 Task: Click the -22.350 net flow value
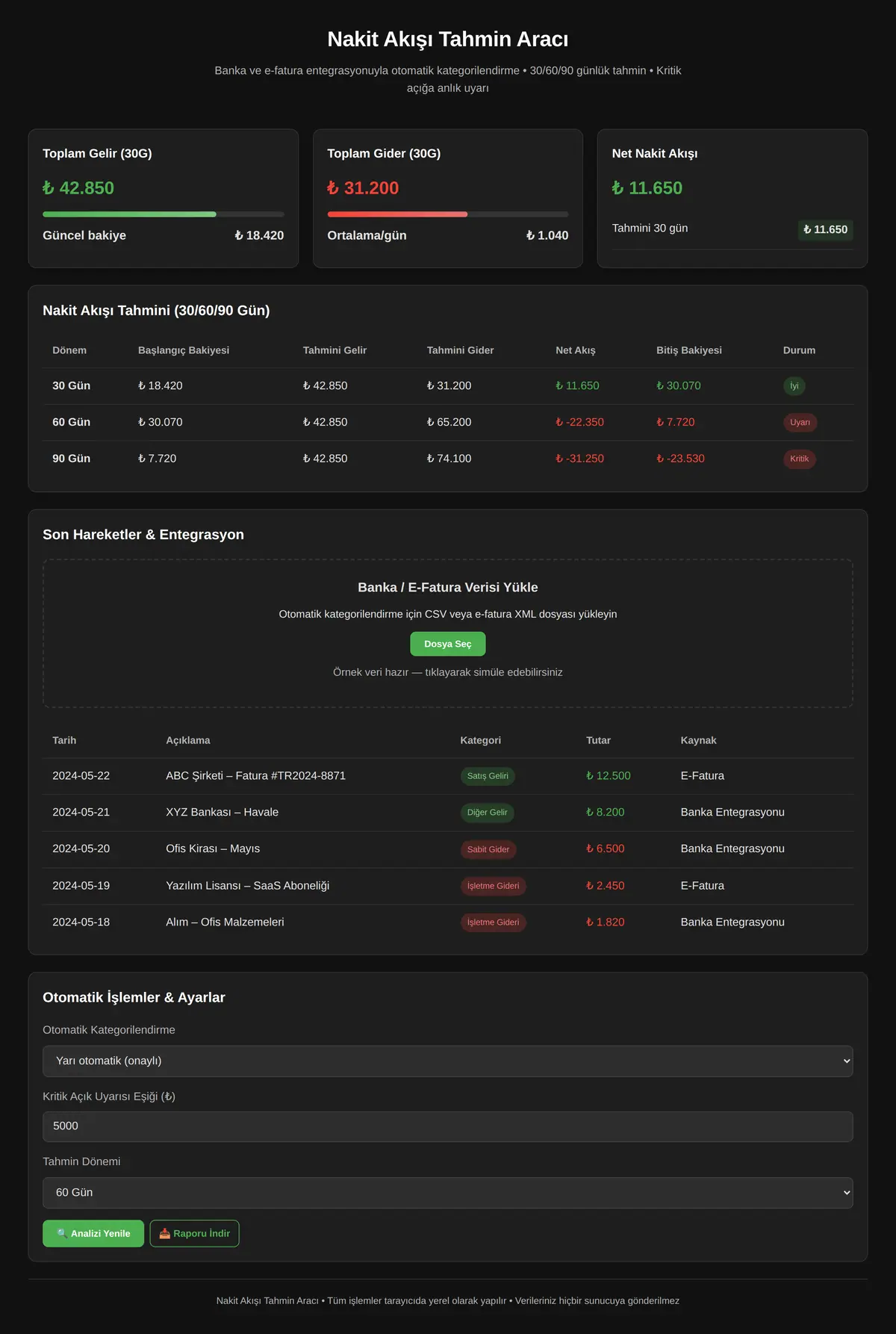(579, 422)
